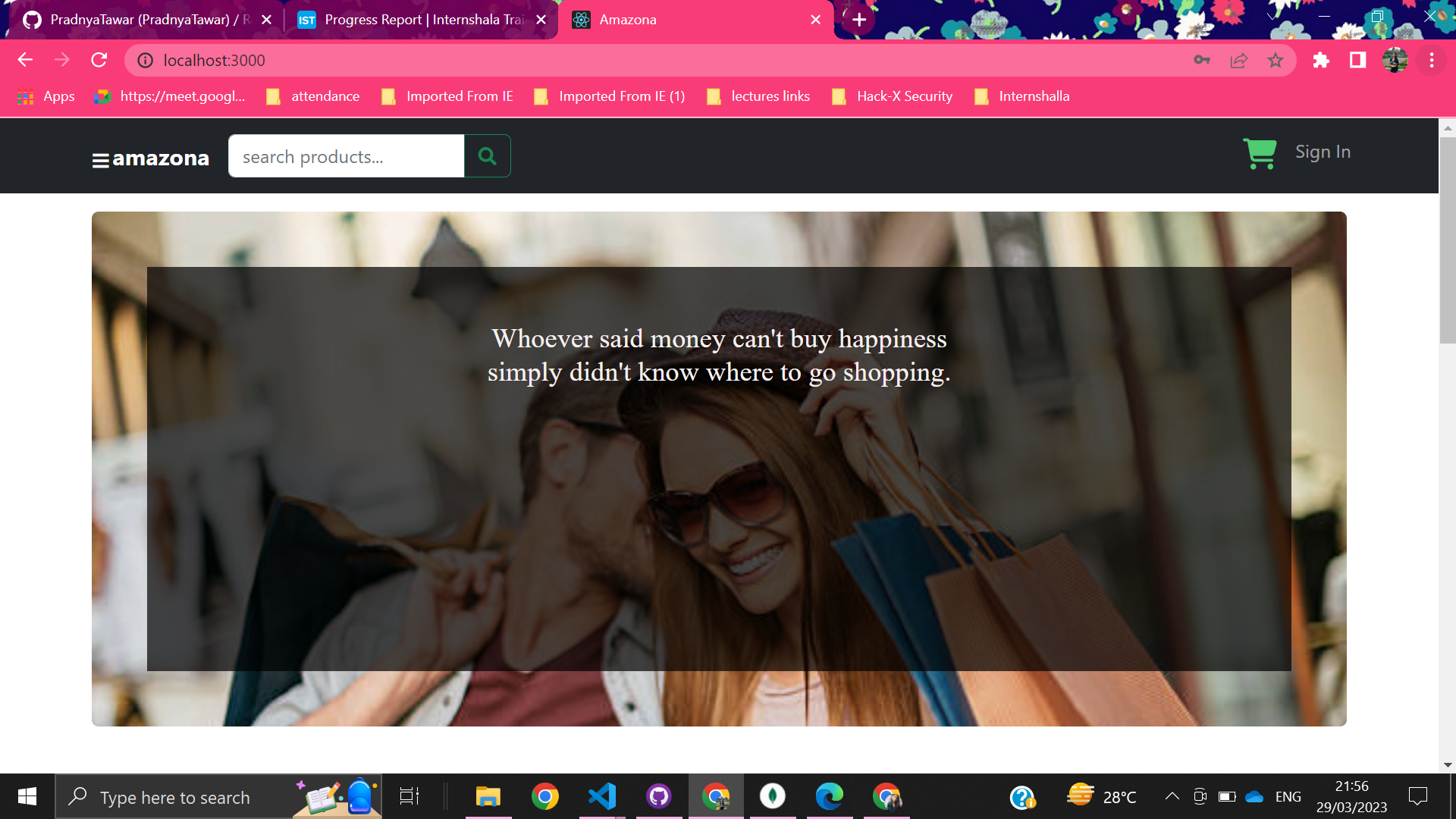1456x819 pixels.
Task: Toggle the Chrome side panel icon
Action: pyautogui.click(x=1357, y=61)
